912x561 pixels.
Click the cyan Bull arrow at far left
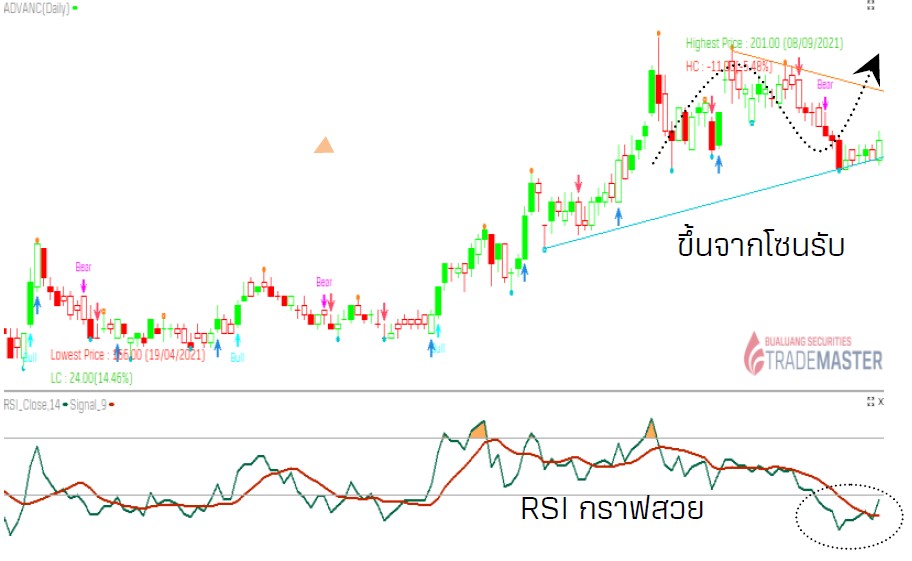click(x=29, y=341)
